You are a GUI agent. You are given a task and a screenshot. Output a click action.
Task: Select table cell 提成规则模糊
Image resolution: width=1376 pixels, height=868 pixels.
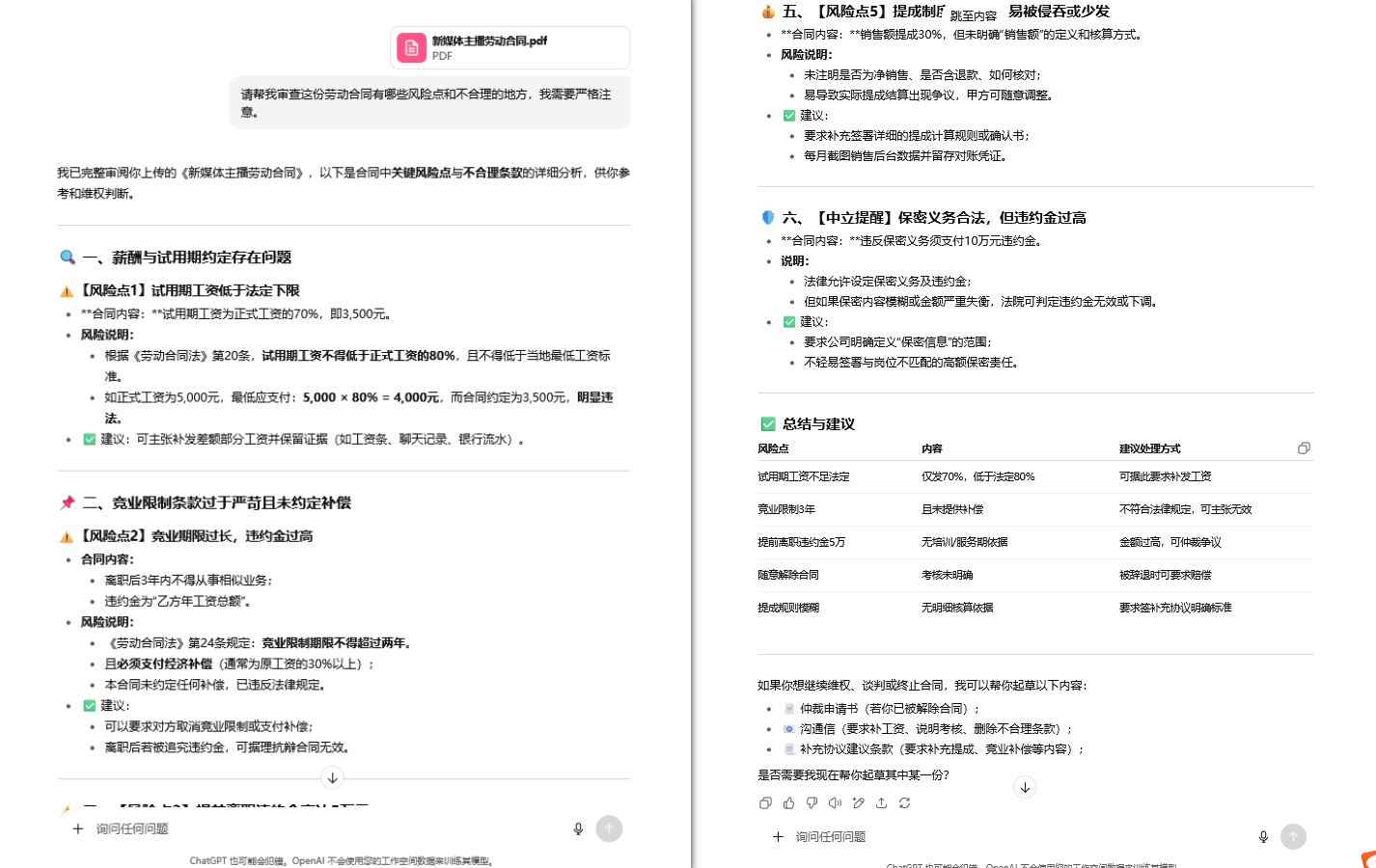[788, 608]
